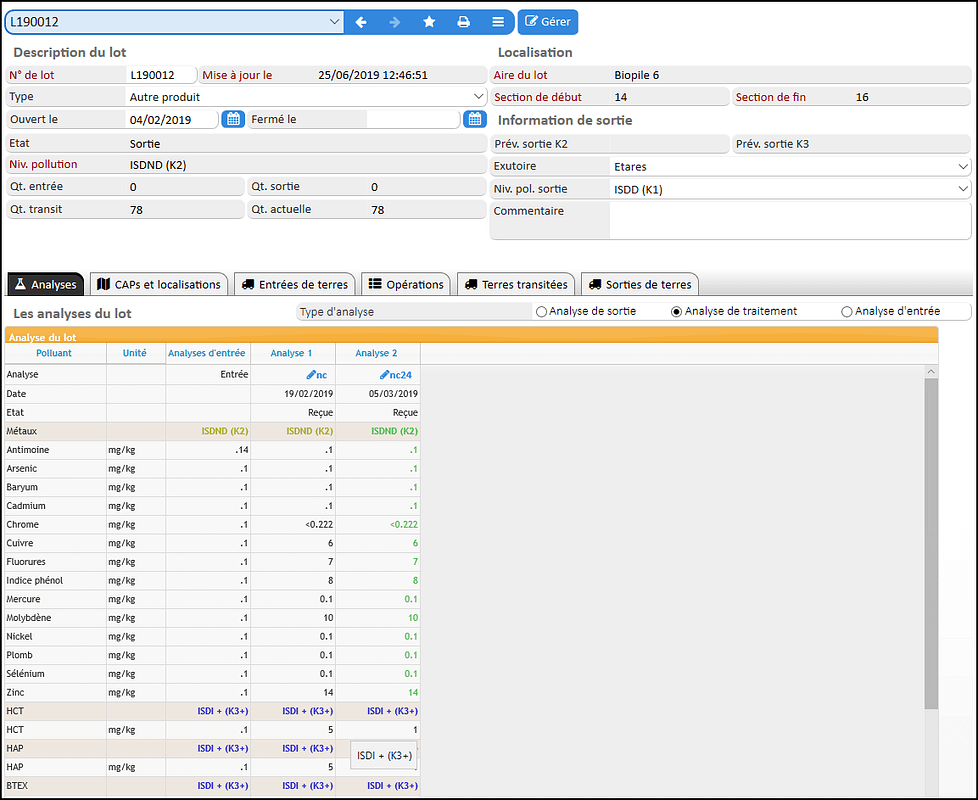Screen dimensions: 978x800
Task: Switch to the Opérations tab
Action: point(406,284)
